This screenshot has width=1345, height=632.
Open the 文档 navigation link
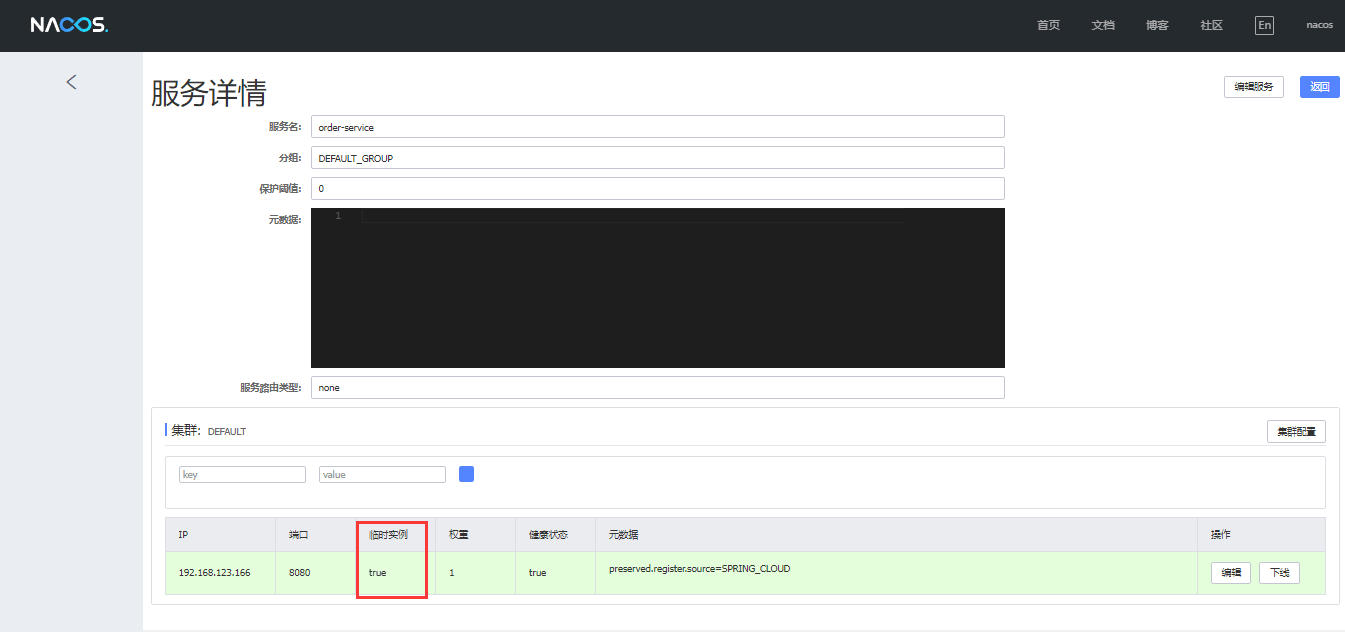[x=1102, y=25]
